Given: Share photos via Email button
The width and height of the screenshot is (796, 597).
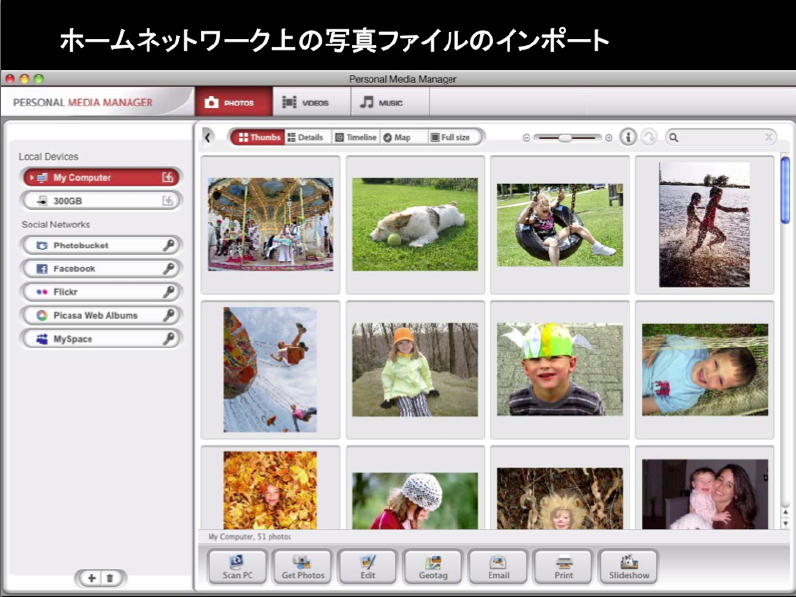Looking at the screenshot, I should tap(498, 566).
